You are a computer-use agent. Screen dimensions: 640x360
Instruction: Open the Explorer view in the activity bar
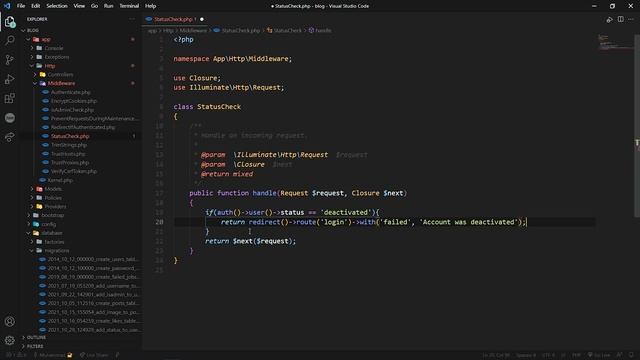tap(10, 21)
